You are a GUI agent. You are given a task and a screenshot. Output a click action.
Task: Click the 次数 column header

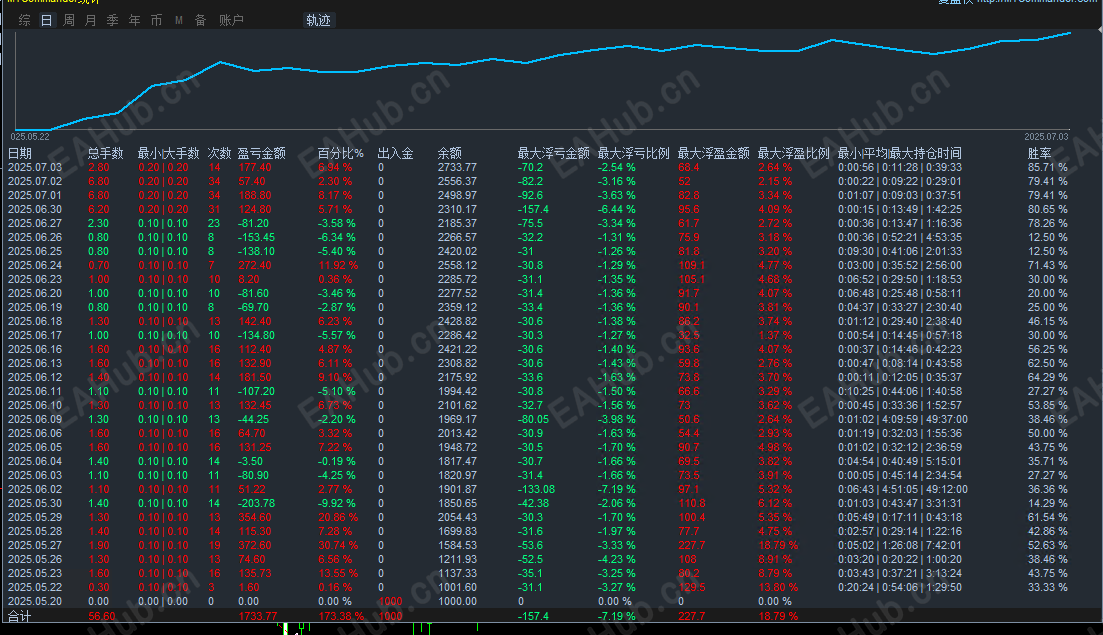pyautogui.click(x=219, y=153)
